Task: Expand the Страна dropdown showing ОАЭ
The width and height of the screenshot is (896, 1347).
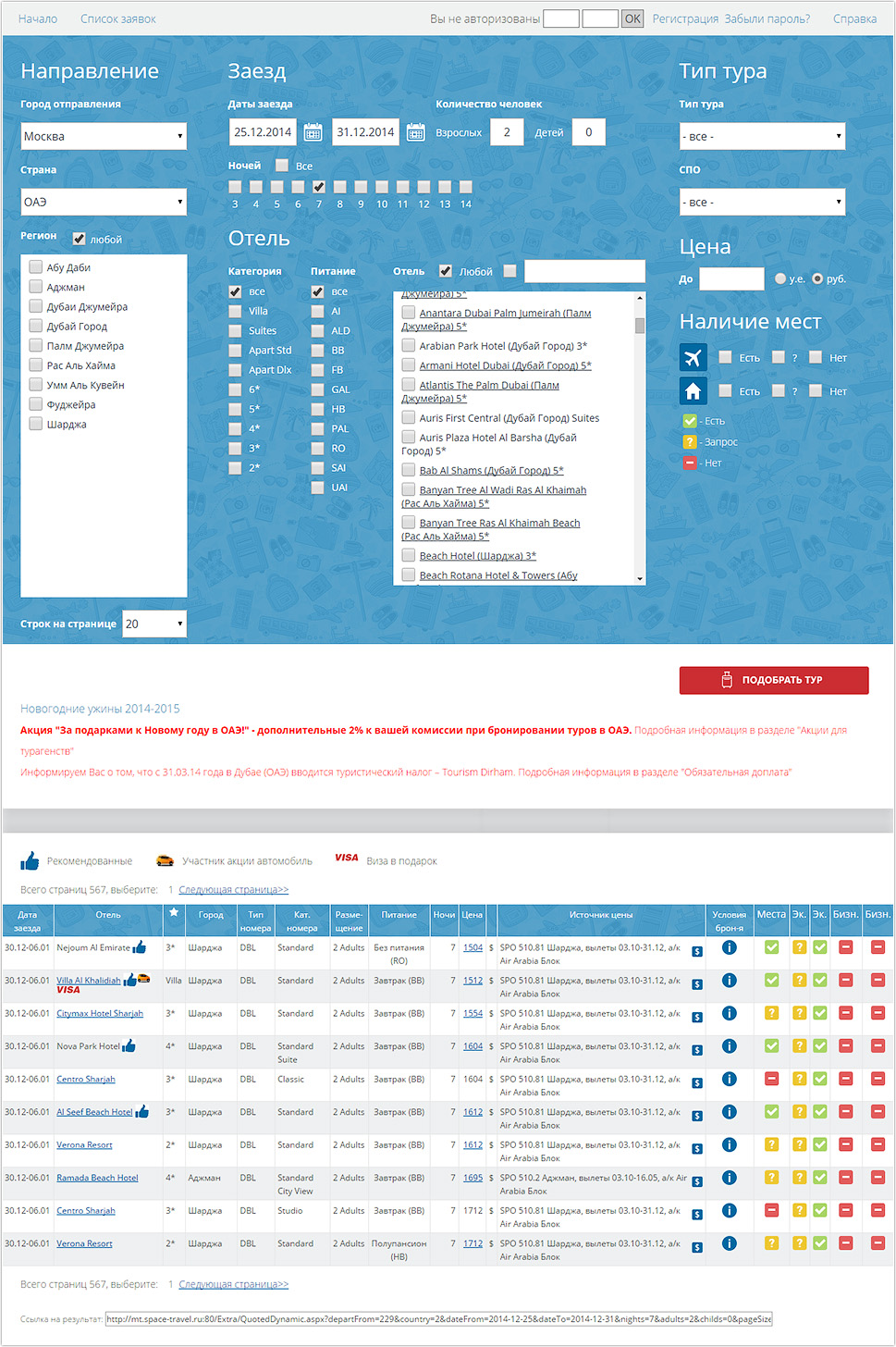Action: (104, 202)
